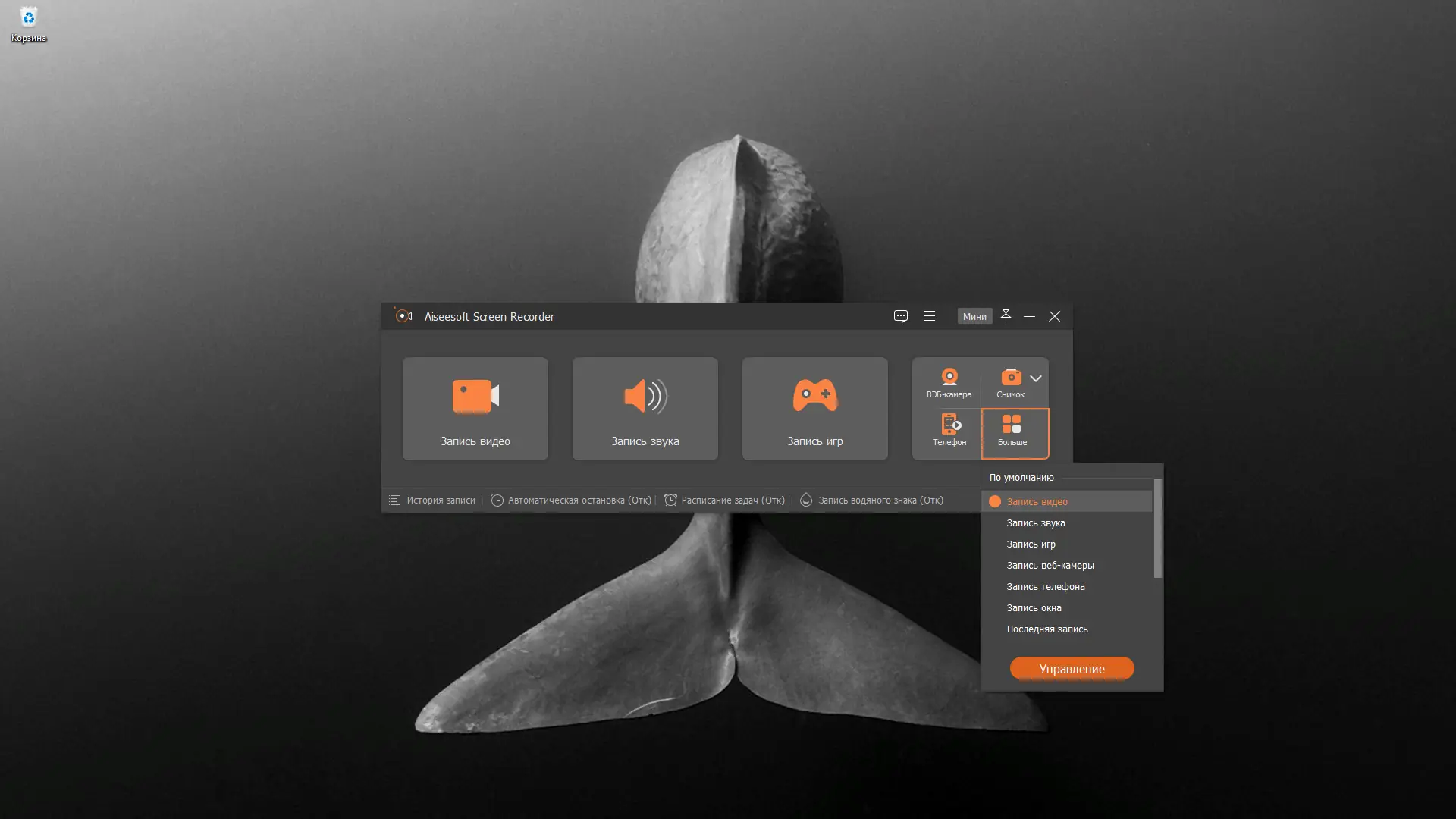Viewport: 1456px width, 819px height.
Task: Open the hamburger menu in the title bar
Action: tap(929, 316)
